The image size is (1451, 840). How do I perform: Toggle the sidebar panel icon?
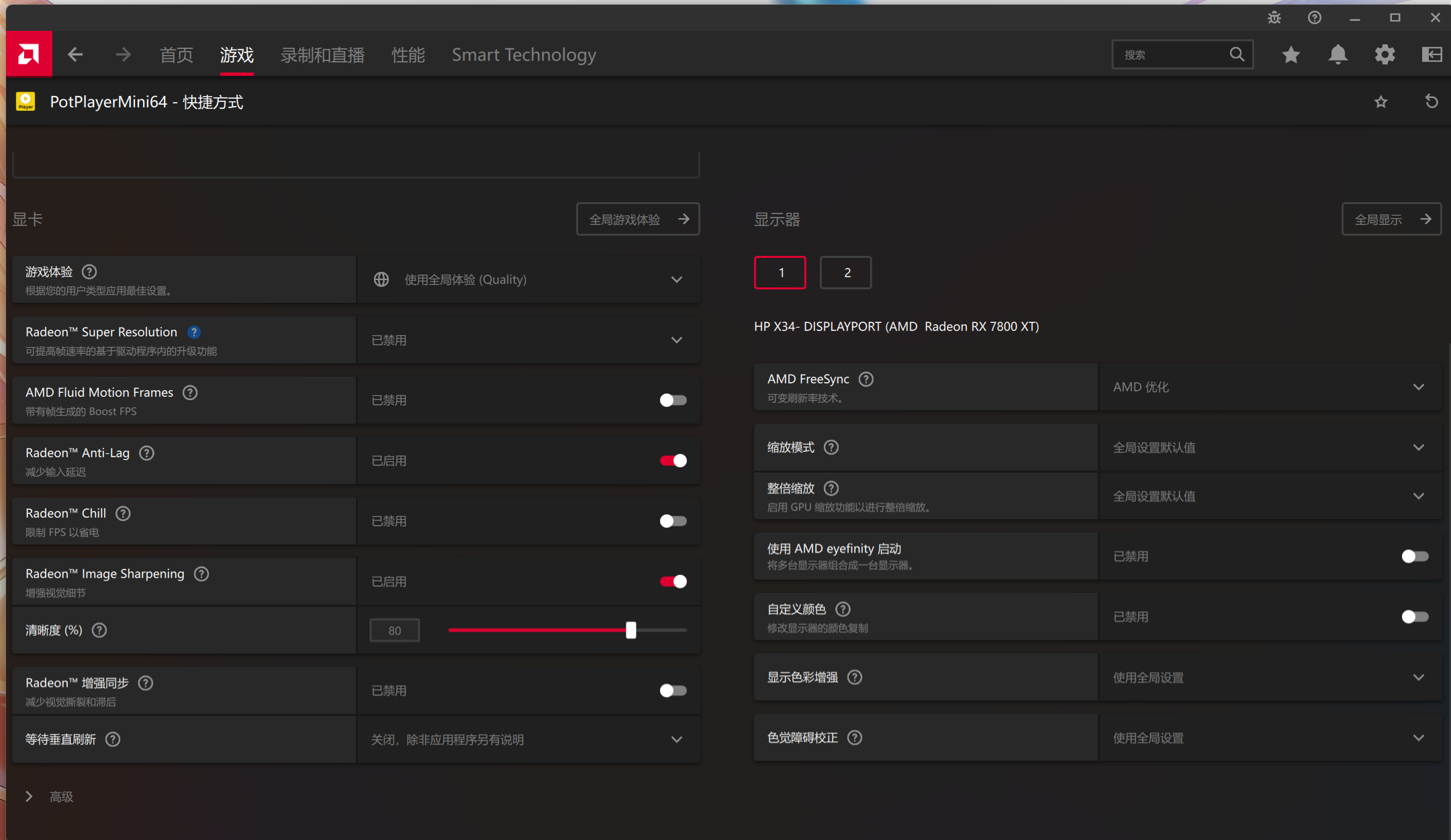(x=1432, y=54)
